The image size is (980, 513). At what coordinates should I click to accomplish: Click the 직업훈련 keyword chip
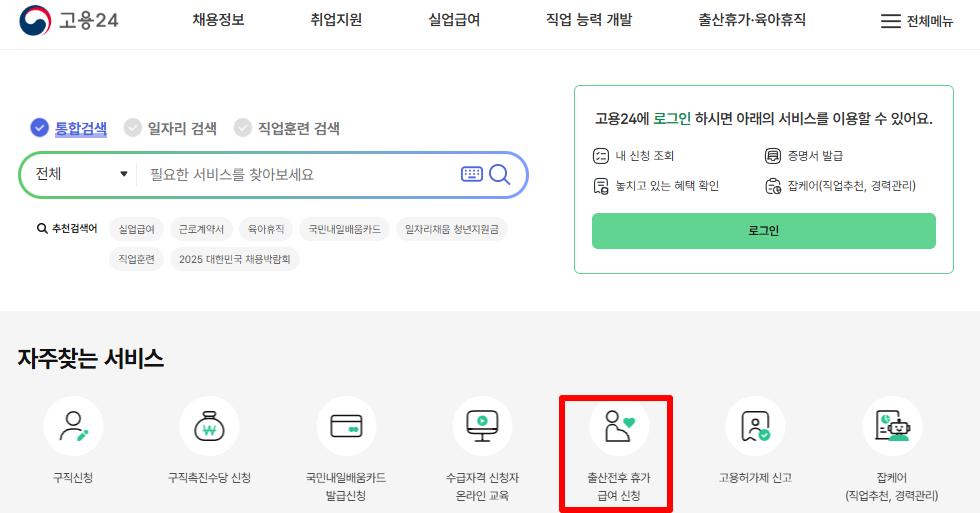tap(136, 259)
